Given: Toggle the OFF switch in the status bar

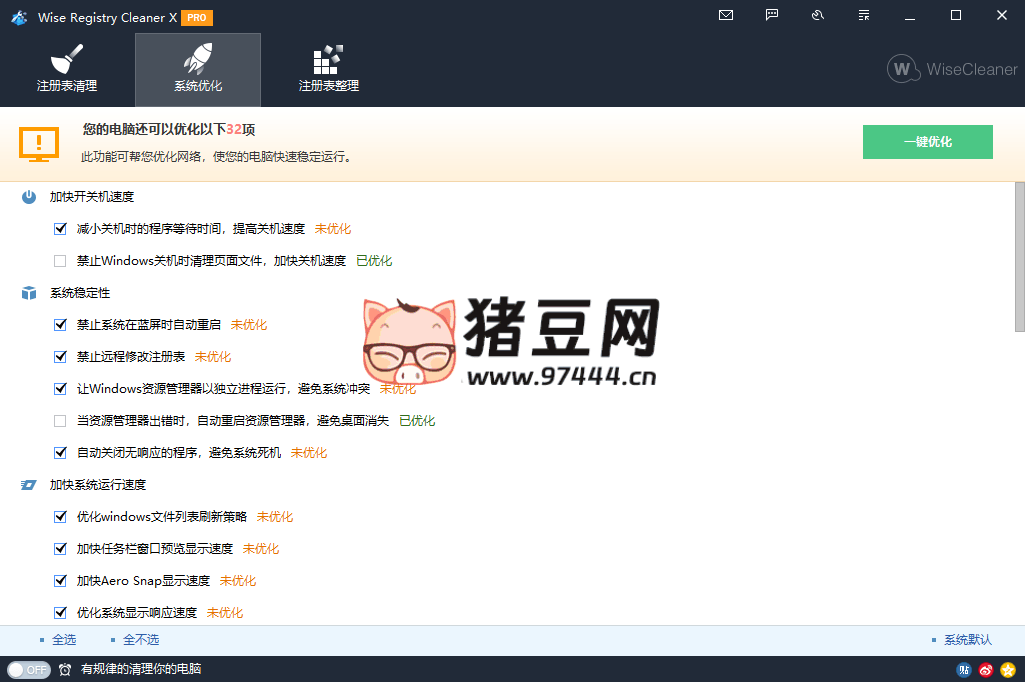Looking at the screenshot, I should click(x=28, y=671).
